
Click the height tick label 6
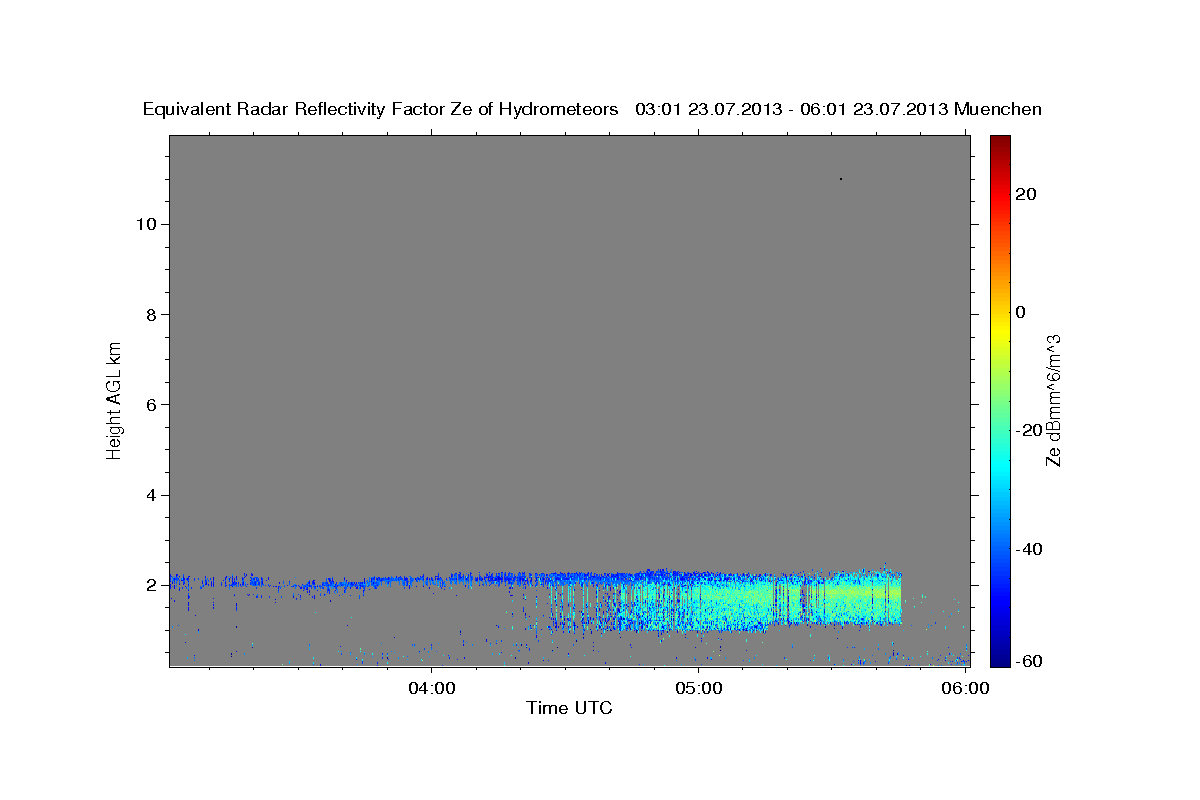click(x=149, y=404)
